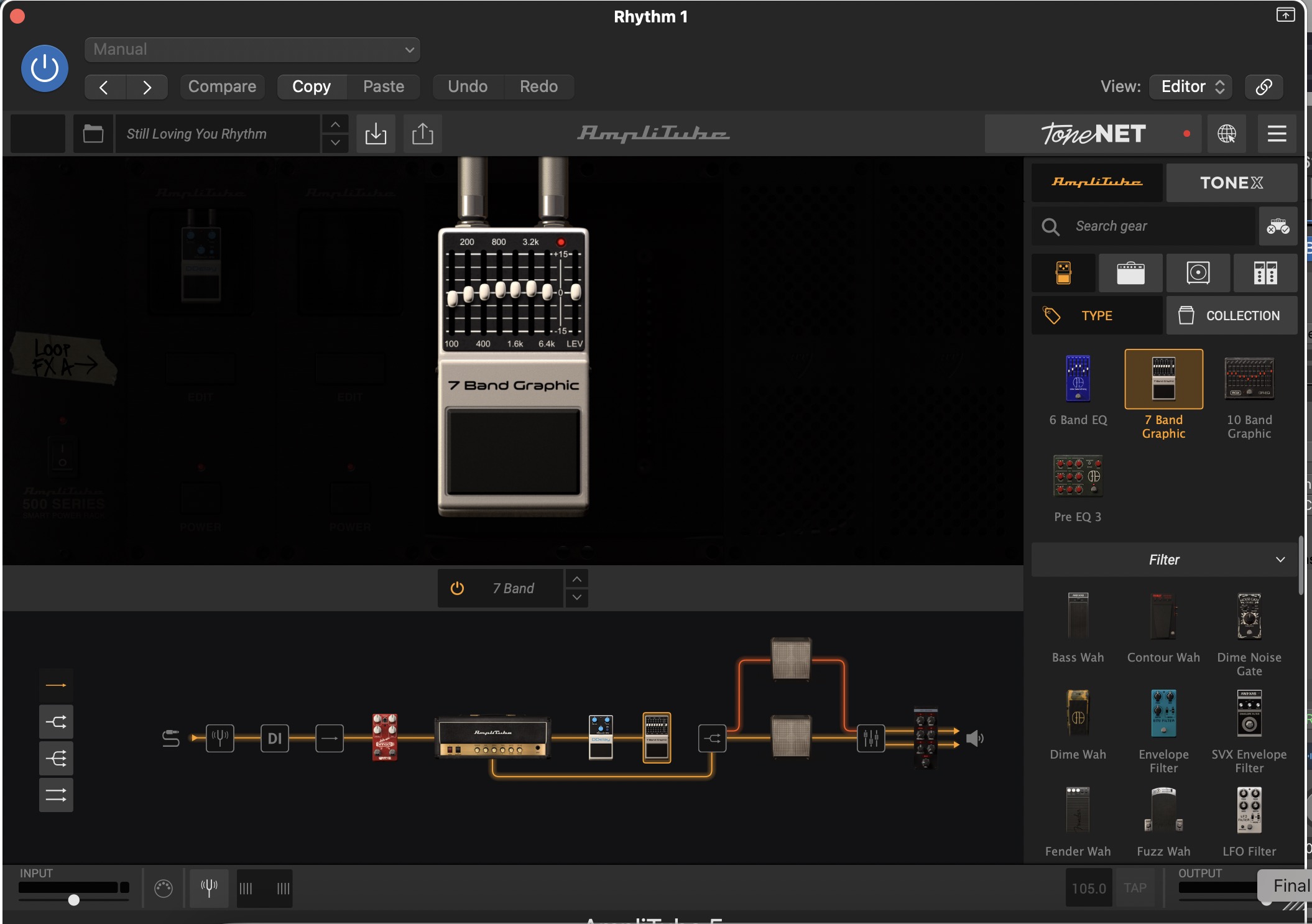Select the mixer block in signal chain
The height and width of the screenshot is (924, 1312).
tap(871, 738)
